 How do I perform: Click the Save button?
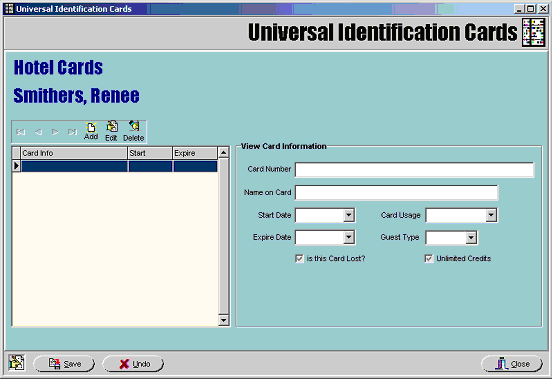[x=64, y=364]
